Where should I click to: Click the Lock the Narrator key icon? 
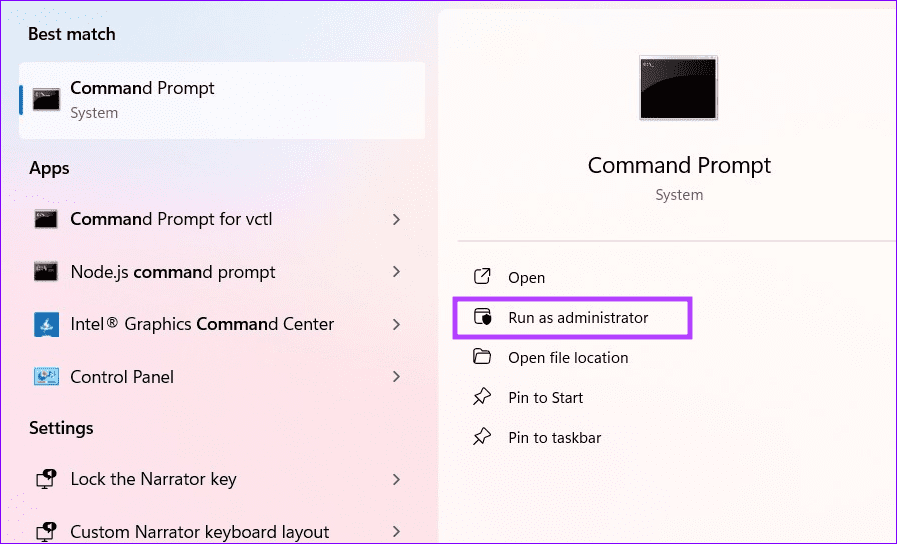pyautogui.click(x=46, y=479)
